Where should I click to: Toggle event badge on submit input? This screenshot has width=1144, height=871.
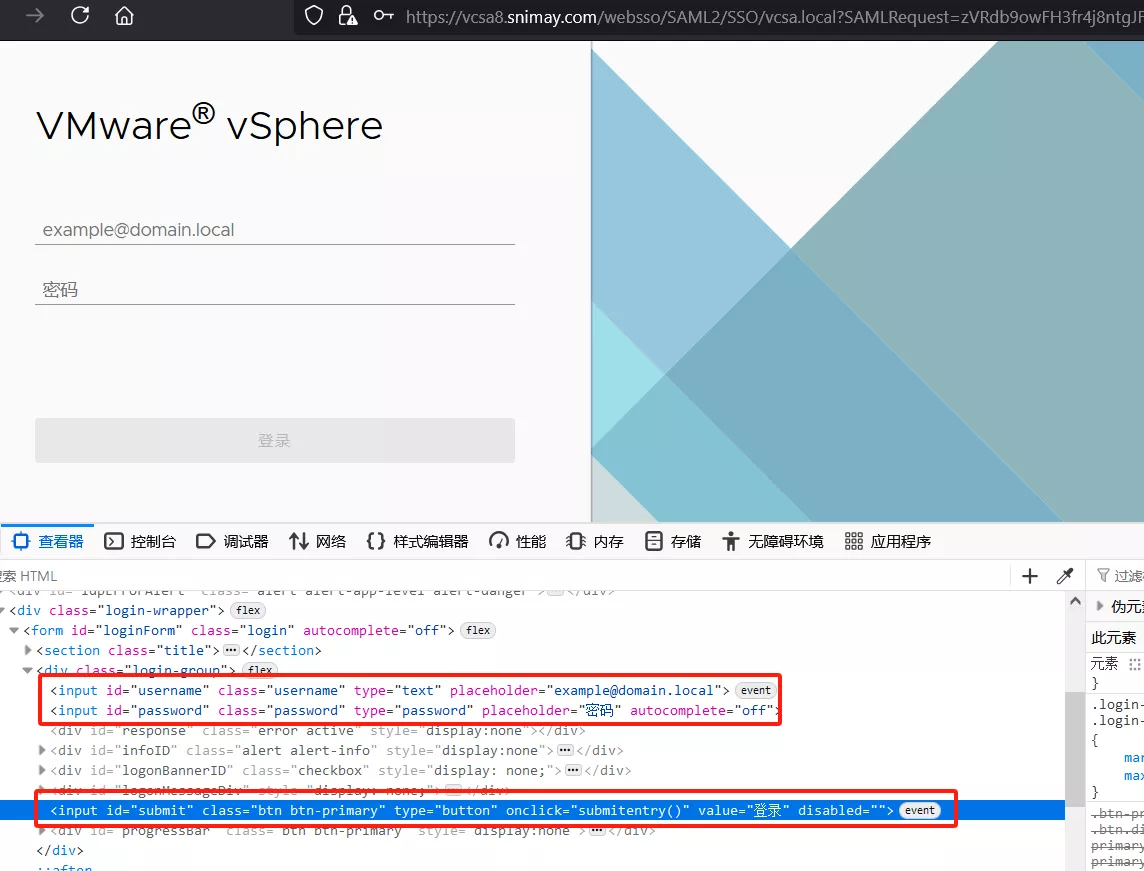click(x=920, y=810)
